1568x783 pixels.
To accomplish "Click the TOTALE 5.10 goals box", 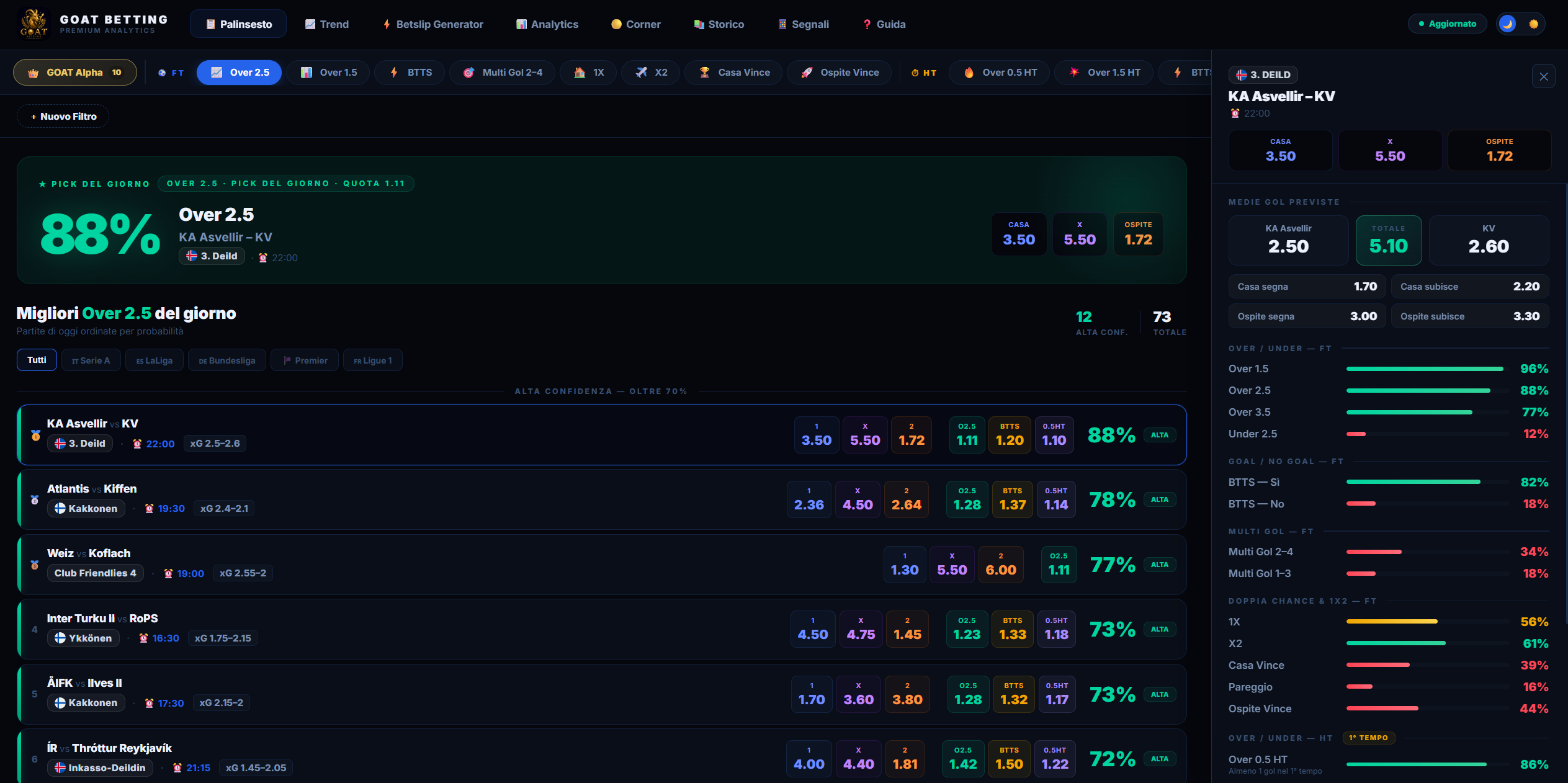I will tap(1389, 240).
